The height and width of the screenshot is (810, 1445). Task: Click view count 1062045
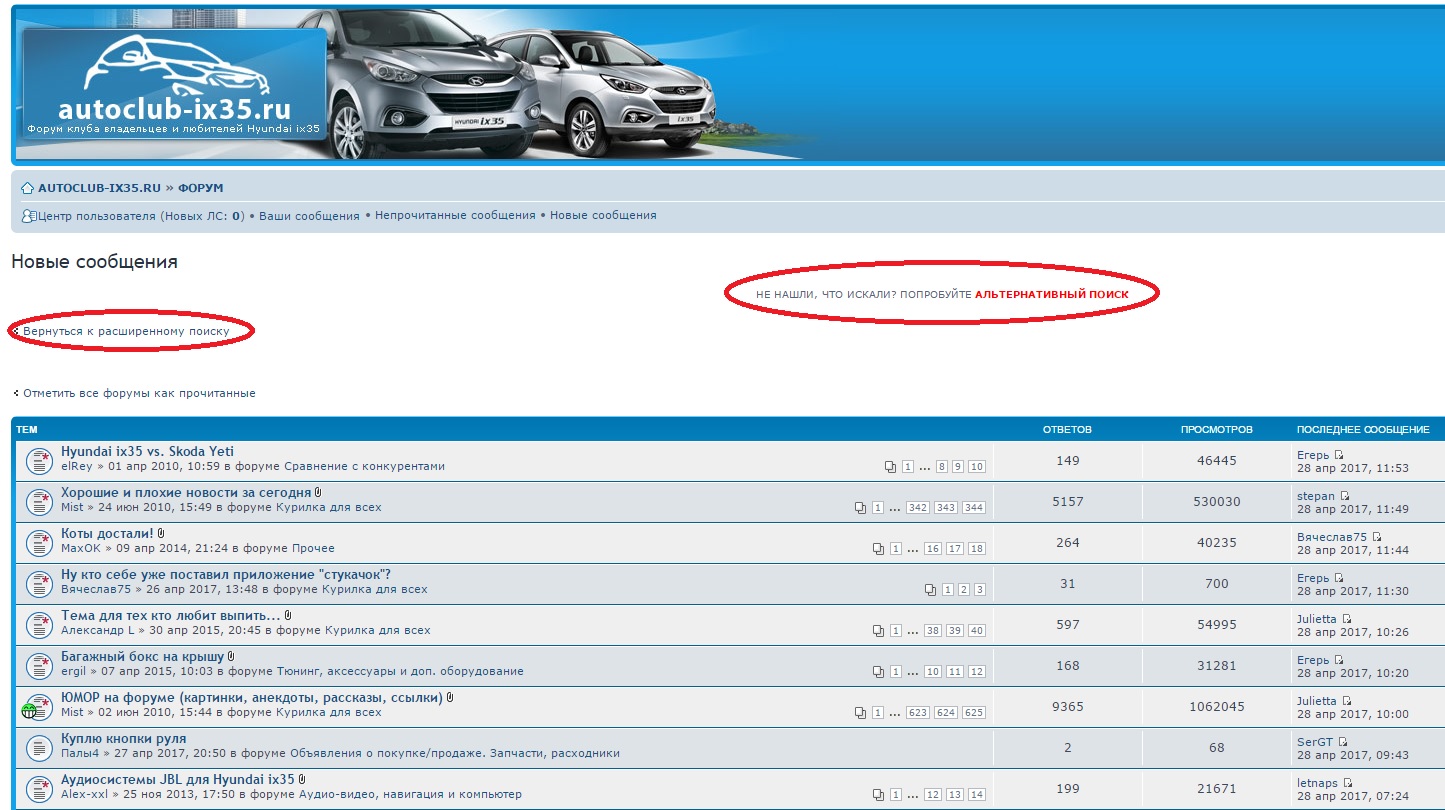[1217, 706]
